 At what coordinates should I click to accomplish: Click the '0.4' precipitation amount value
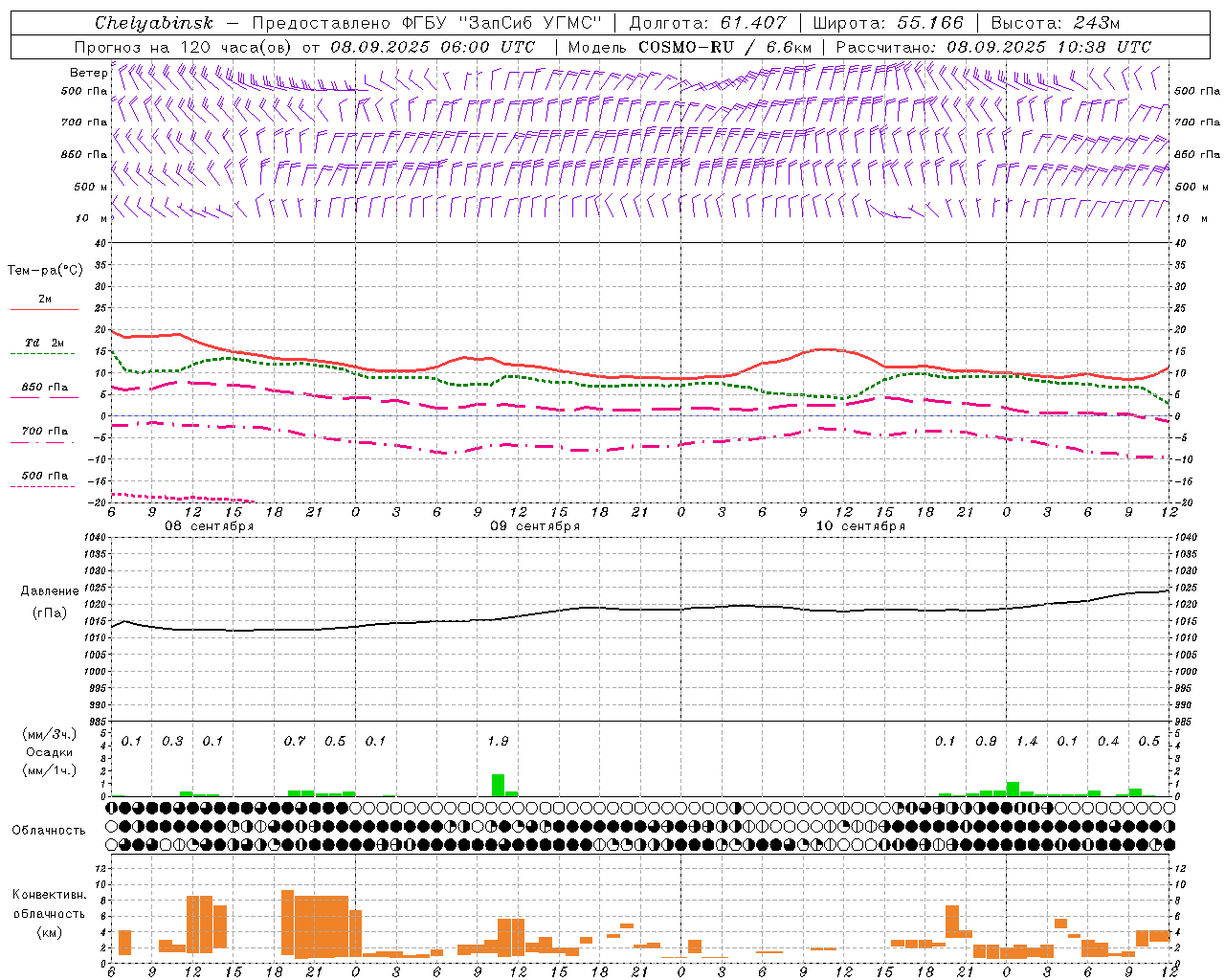click(x=1108, y=742)
